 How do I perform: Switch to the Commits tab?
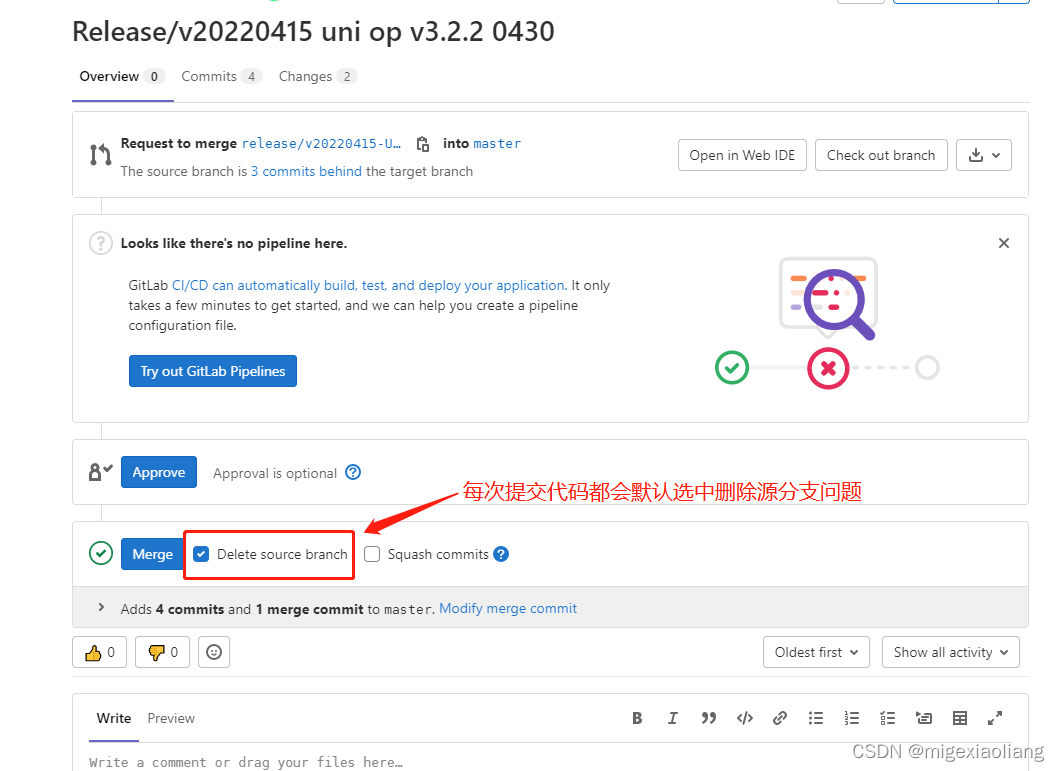tap(221, 76)
